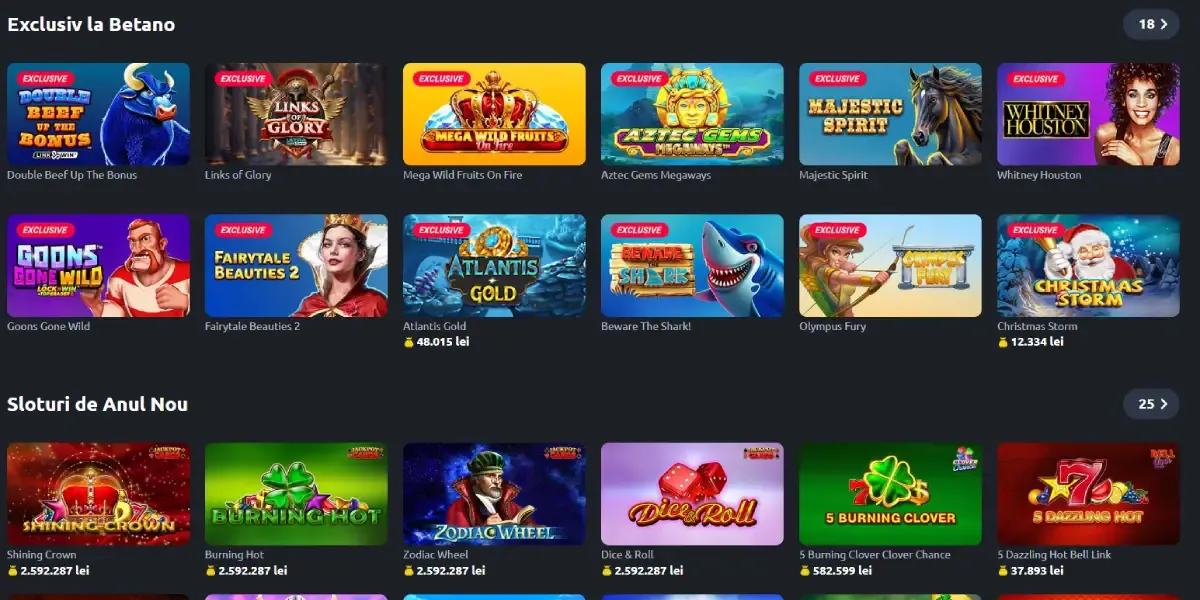Click the jackpot coin icon under Christmas Storm
1200x600 pixels.
(x=1003, y=342)
